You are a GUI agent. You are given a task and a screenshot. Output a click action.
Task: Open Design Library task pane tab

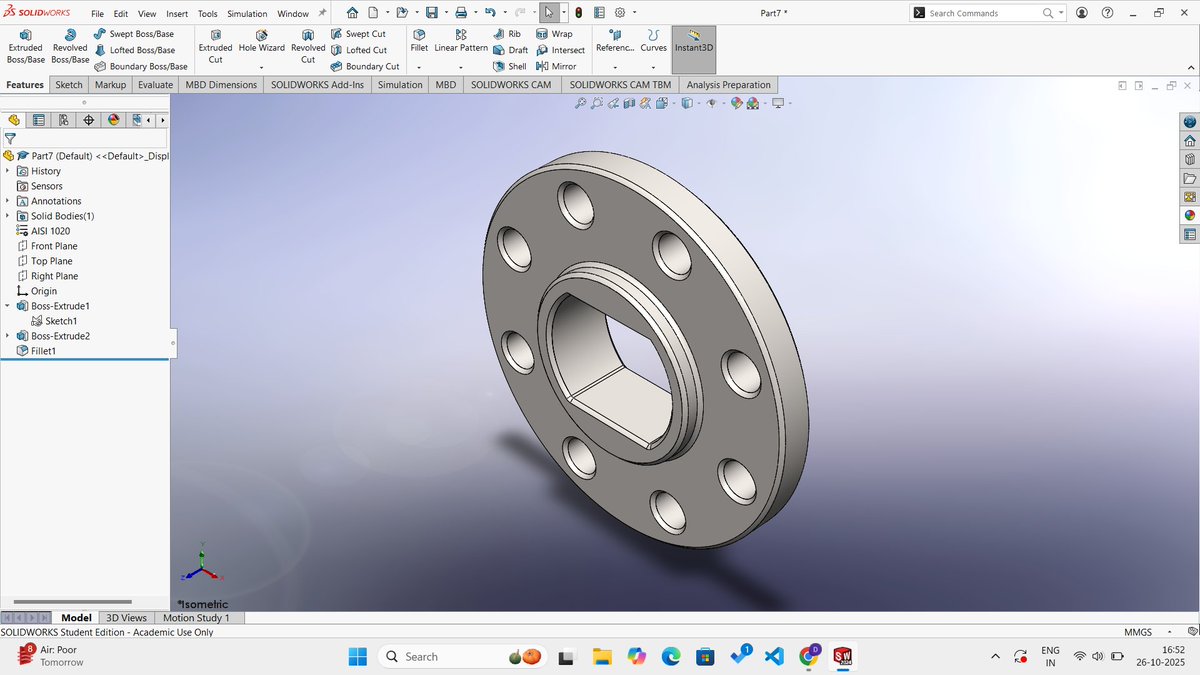coord(1189,158)
